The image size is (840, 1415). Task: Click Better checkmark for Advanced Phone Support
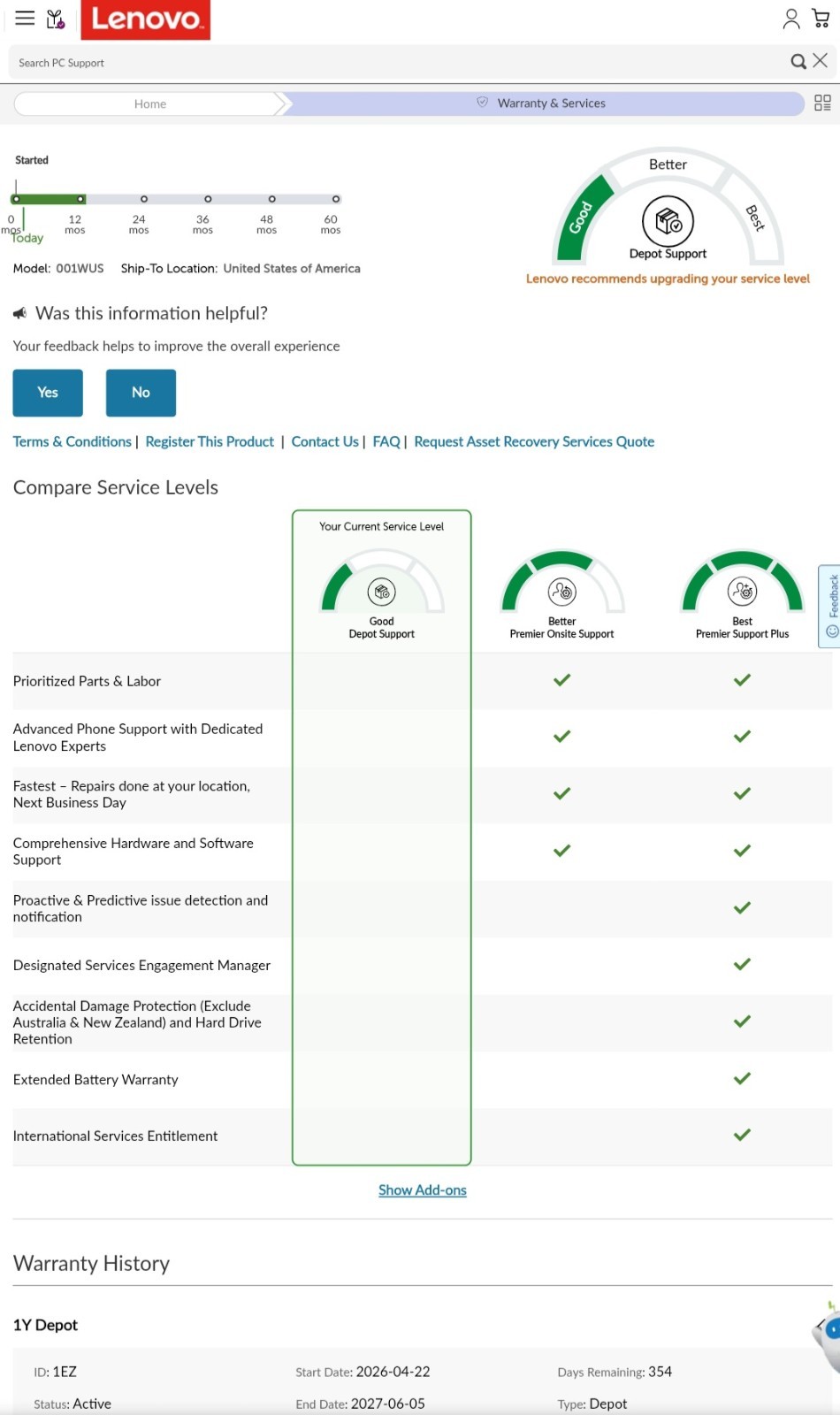coord(561,737)
